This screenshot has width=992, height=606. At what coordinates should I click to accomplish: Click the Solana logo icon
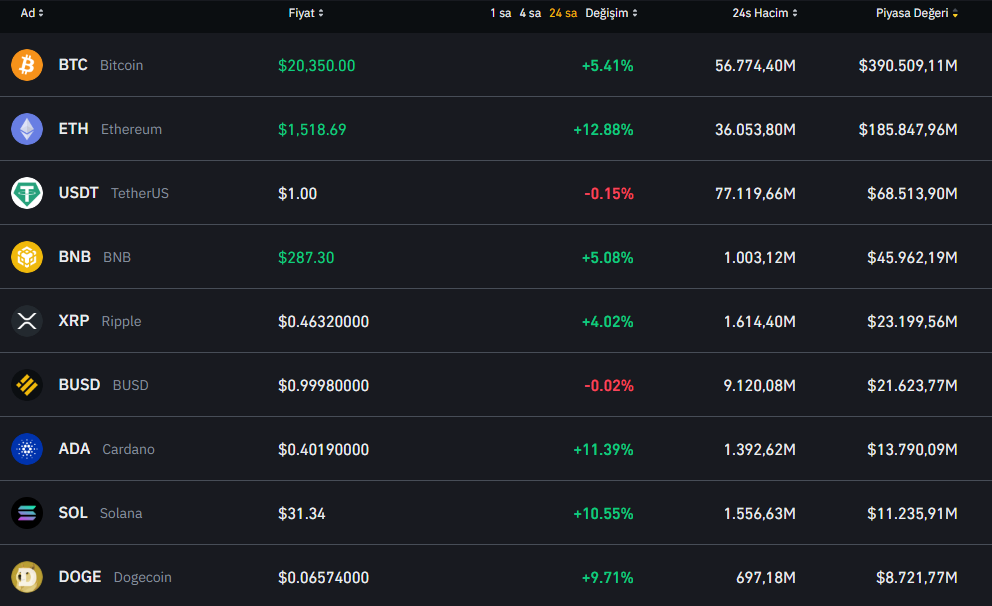click(x=27, y=513)
